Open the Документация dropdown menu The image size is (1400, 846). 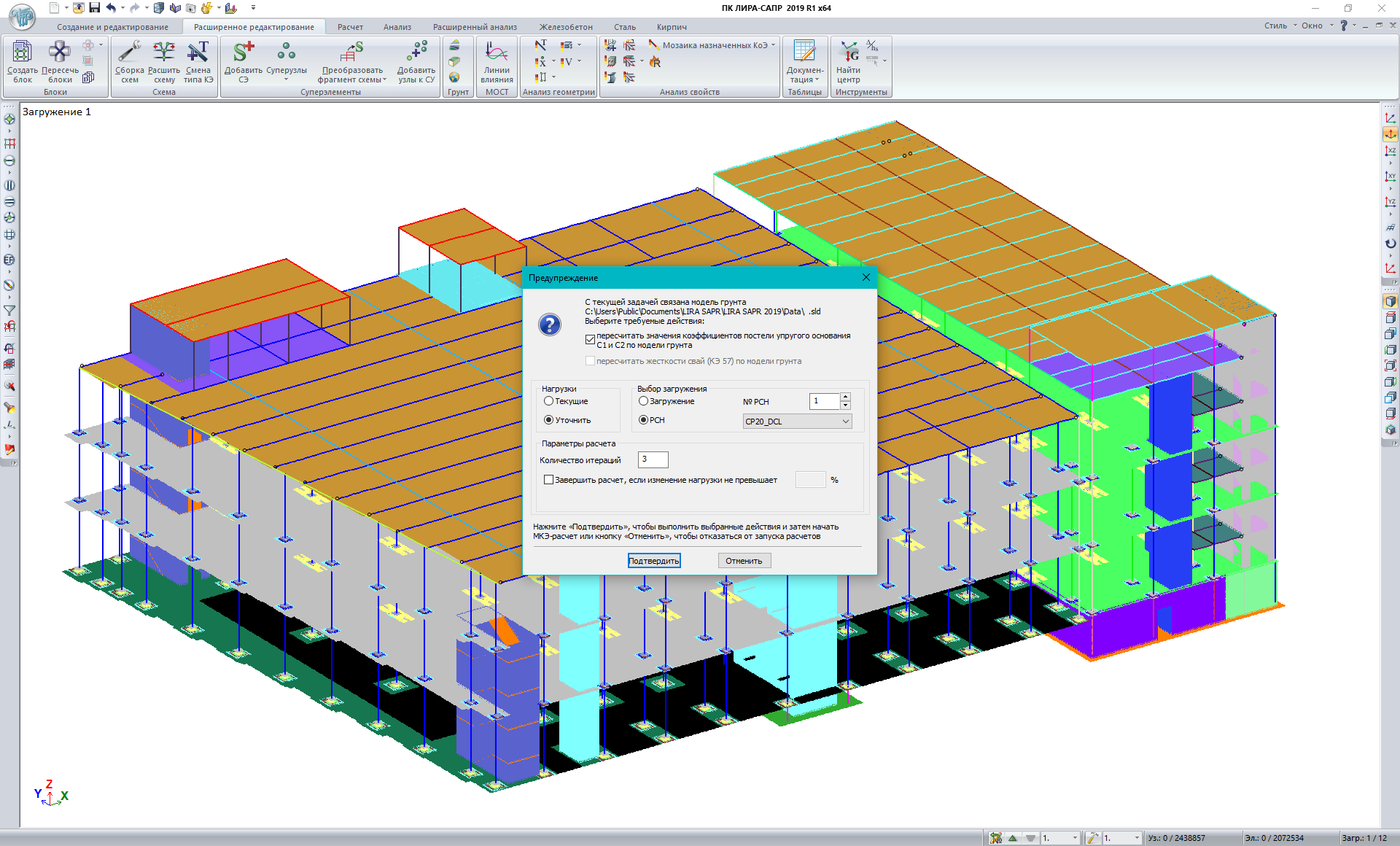coord(804,66)
